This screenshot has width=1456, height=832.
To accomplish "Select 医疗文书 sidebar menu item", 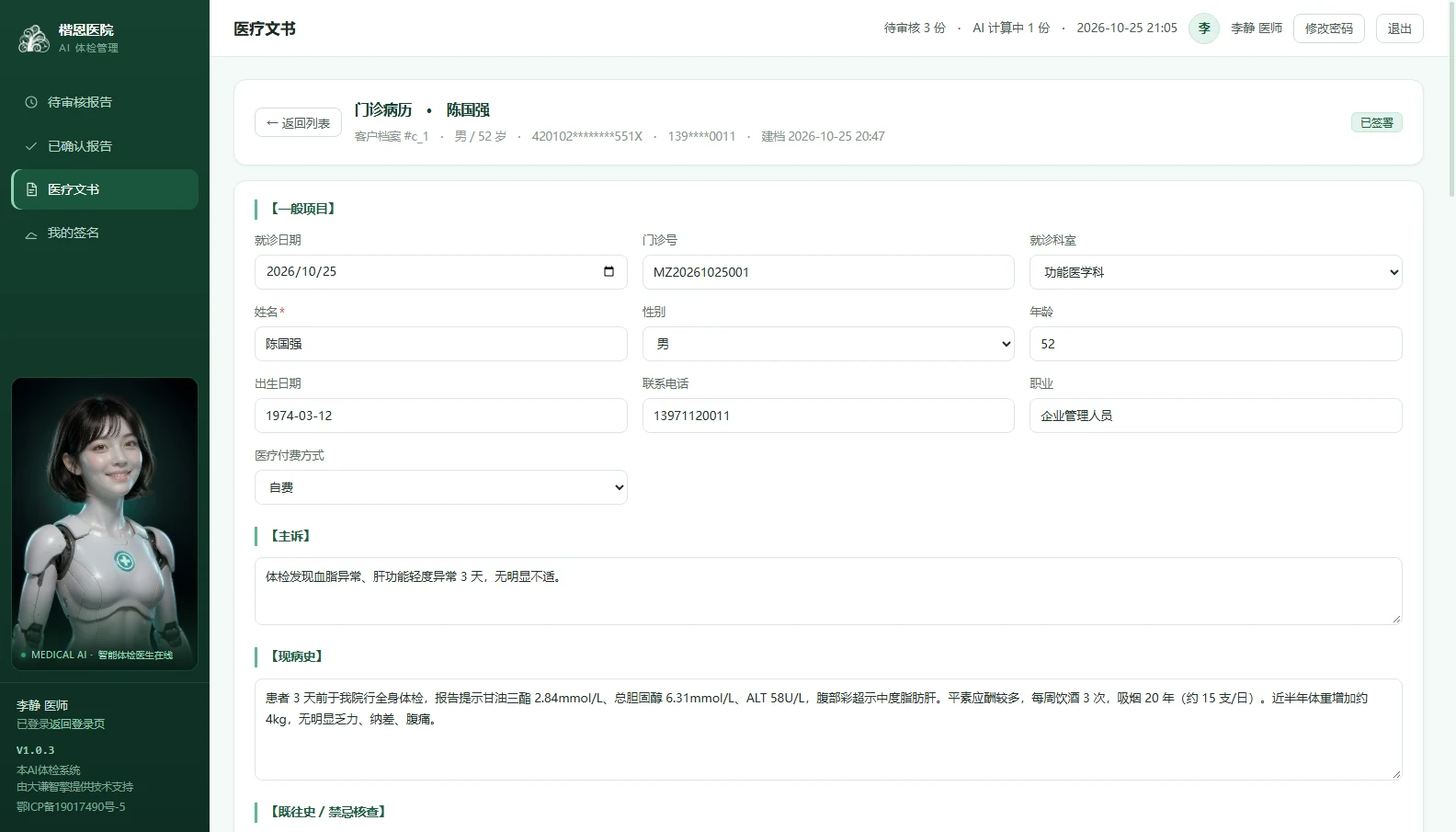I will click(105, 189).
